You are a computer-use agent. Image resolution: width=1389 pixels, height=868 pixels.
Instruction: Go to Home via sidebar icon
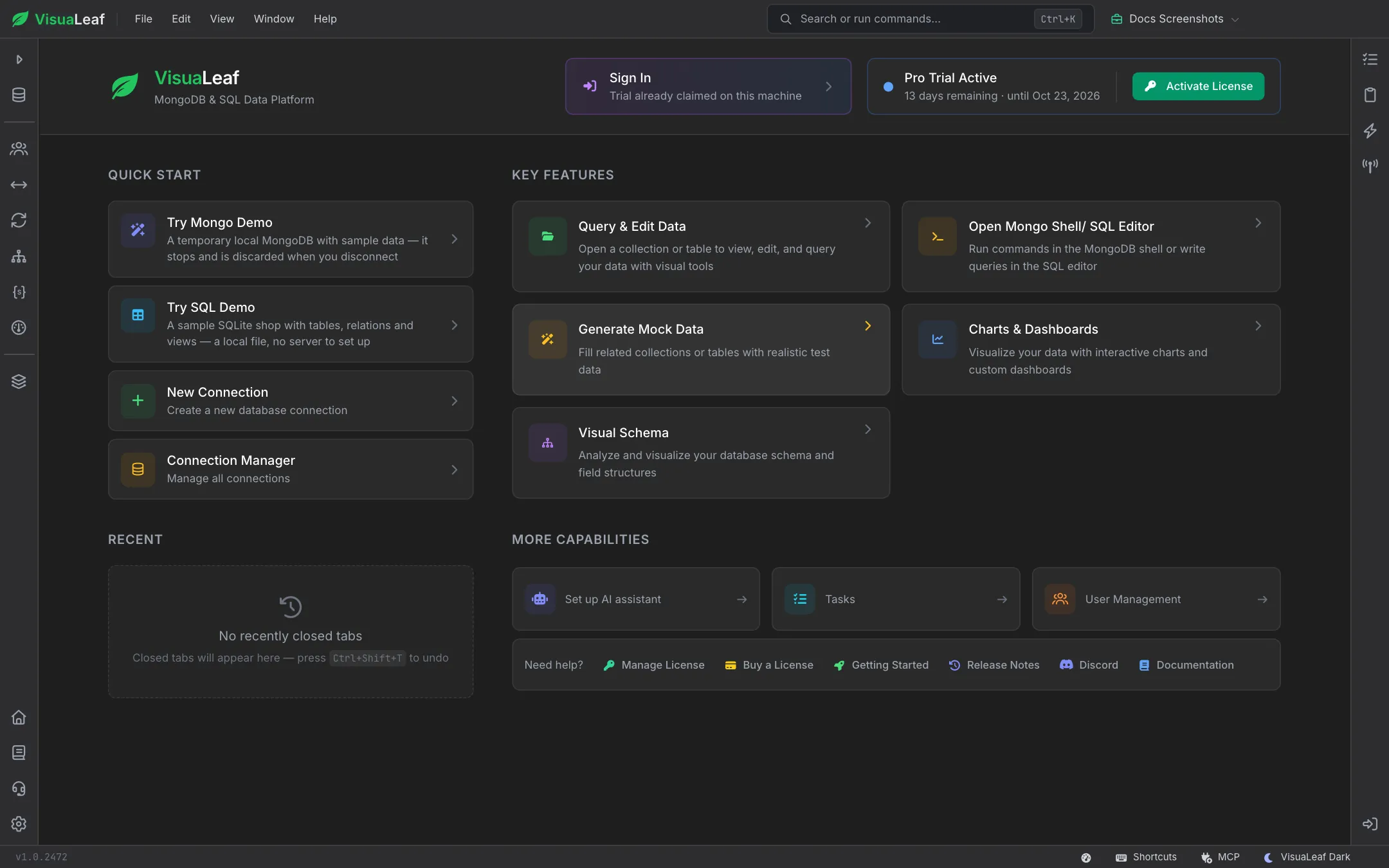click(19, 717)
